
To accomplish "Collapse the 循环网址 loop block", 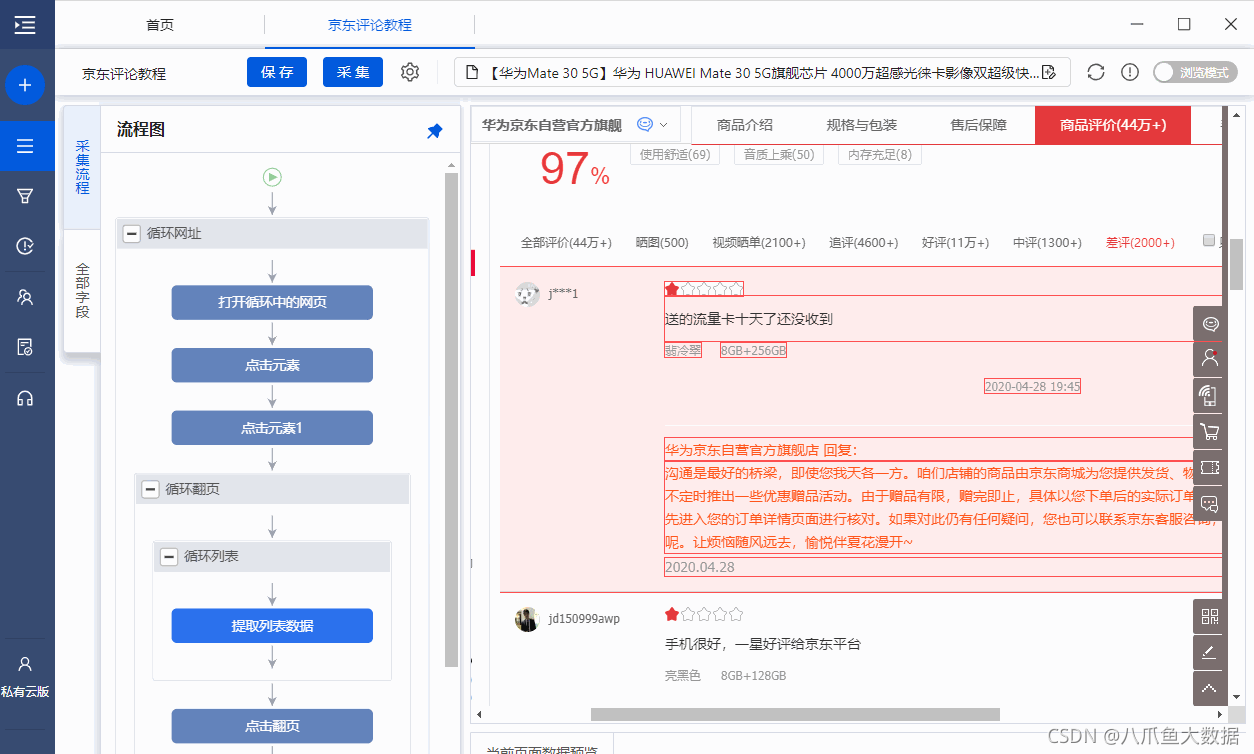I will 131,233.
